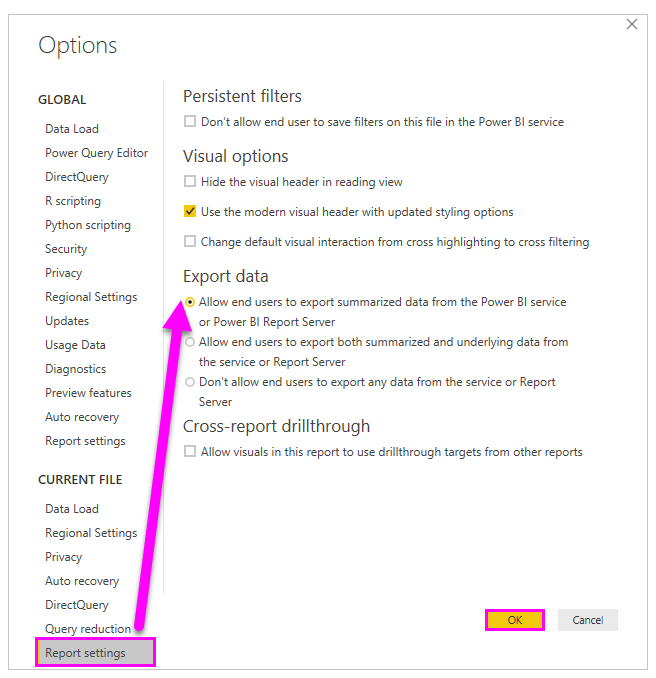Select Privacy under GLOBAL
This screenshot has width=656, height=678.
coord(64,273)
